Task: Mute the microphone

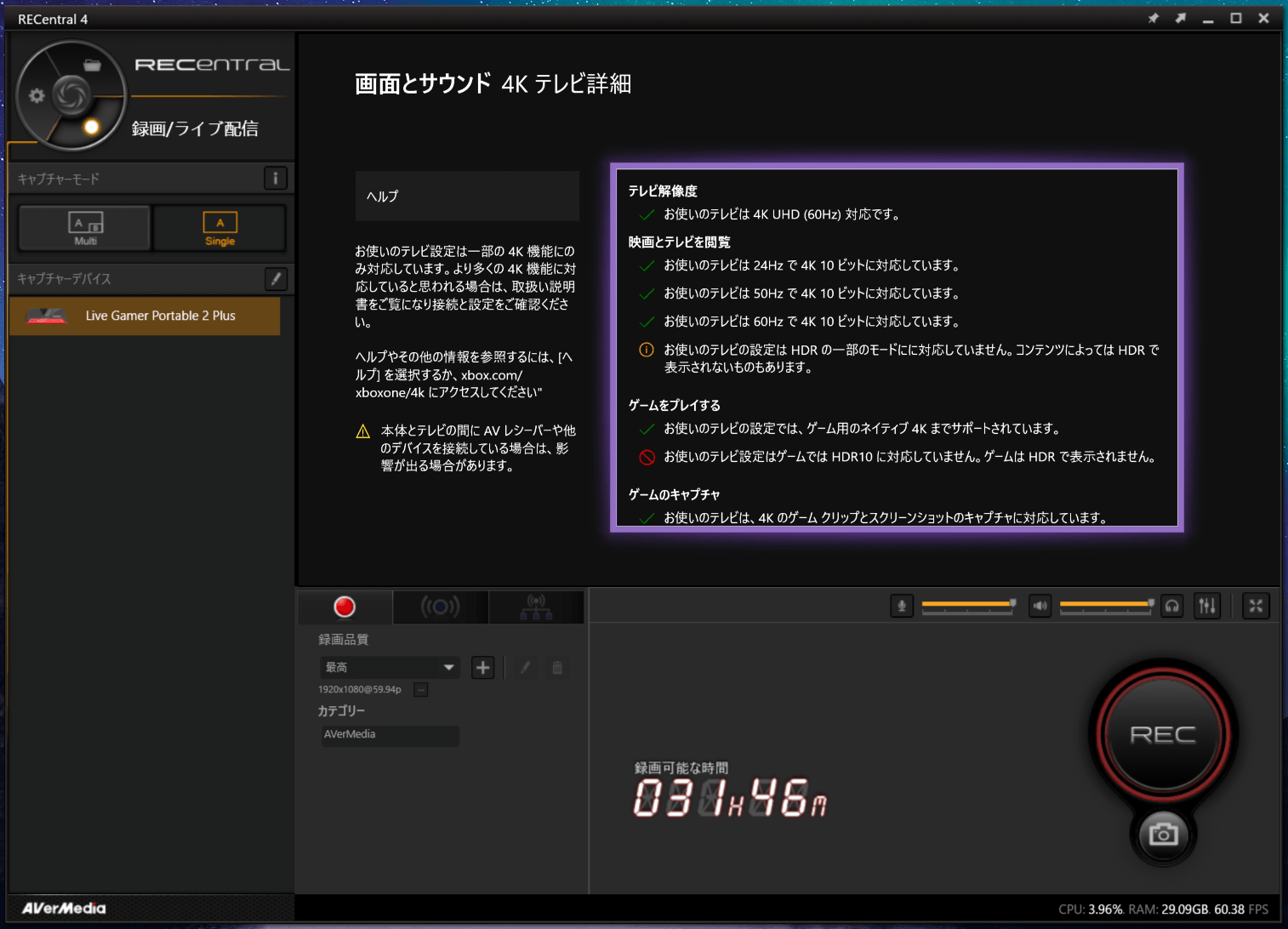Action: pyautogui.click(x=902, y=606)
